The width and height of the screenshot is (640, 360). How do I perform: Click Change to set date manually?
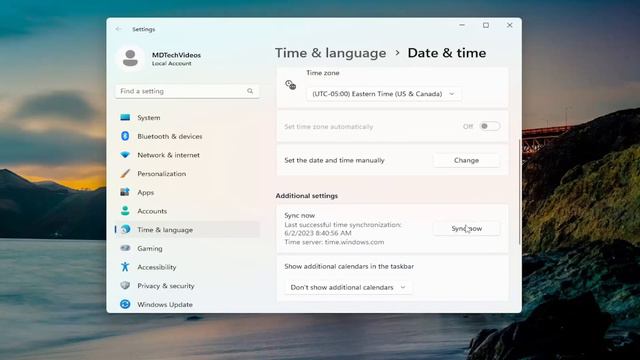pyautogui.click(x=467, y=160)
